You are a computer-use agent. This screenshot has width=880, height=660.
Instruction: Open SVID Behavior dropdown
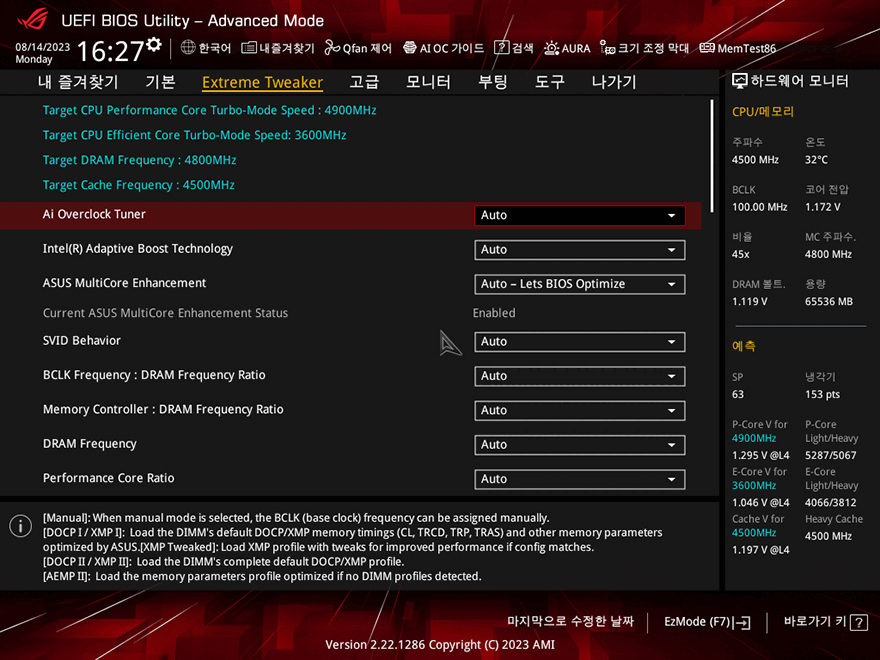(580, 342)
